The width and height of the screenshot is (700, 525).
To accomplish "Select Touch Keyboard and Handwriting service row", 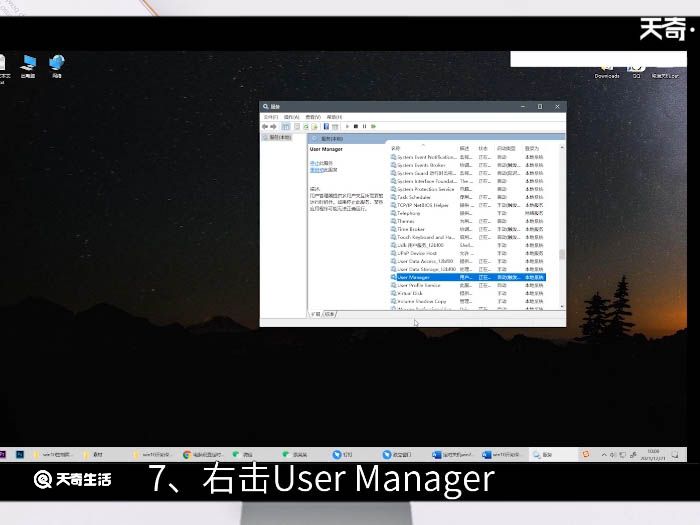I will [467, 238].
